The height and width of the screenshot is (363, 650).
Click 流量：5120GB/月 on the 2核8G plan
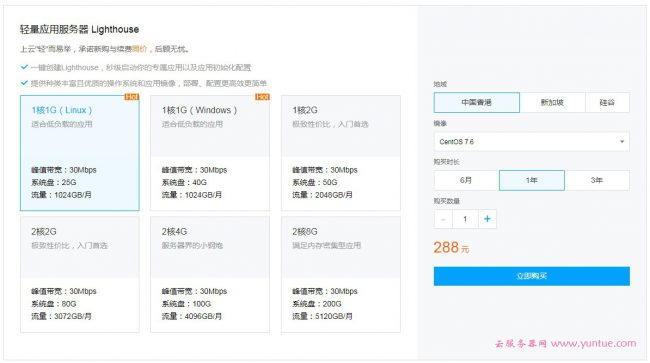(323, 316)
